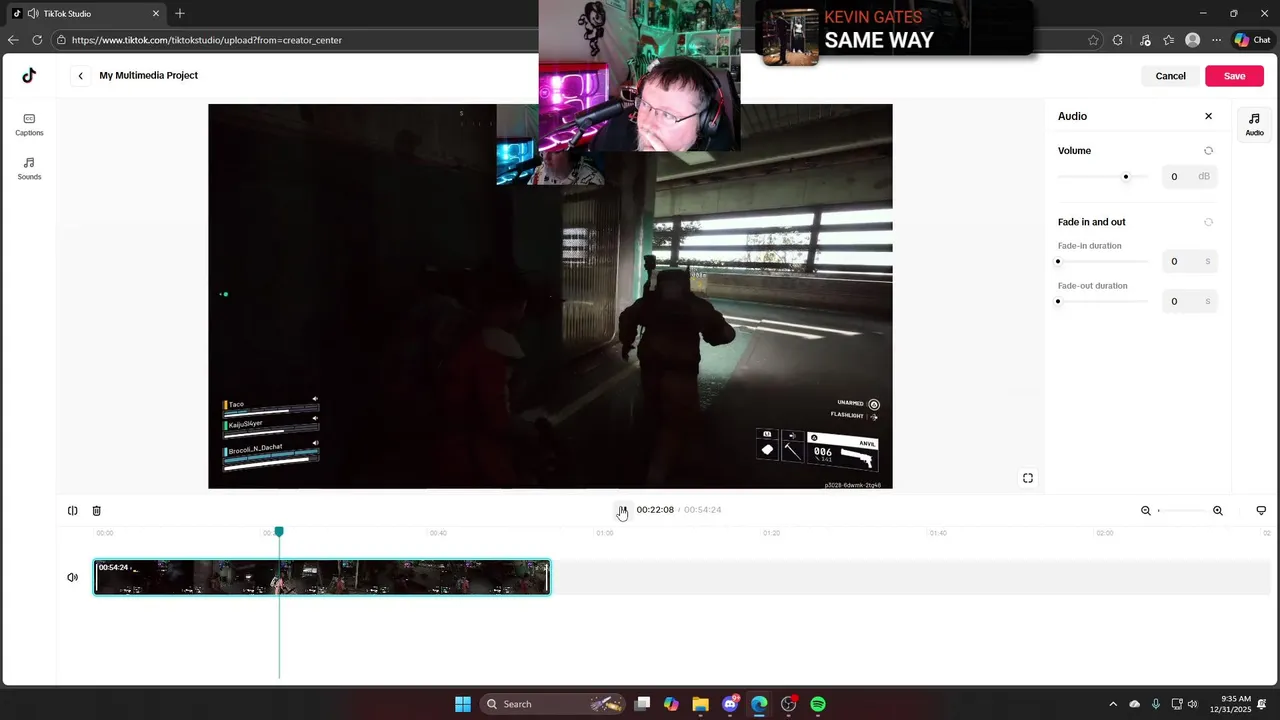This screenshot has width=1280, height=720.
Task: Click the Fade-out duration slider handle
Action: coord(1058,302)
